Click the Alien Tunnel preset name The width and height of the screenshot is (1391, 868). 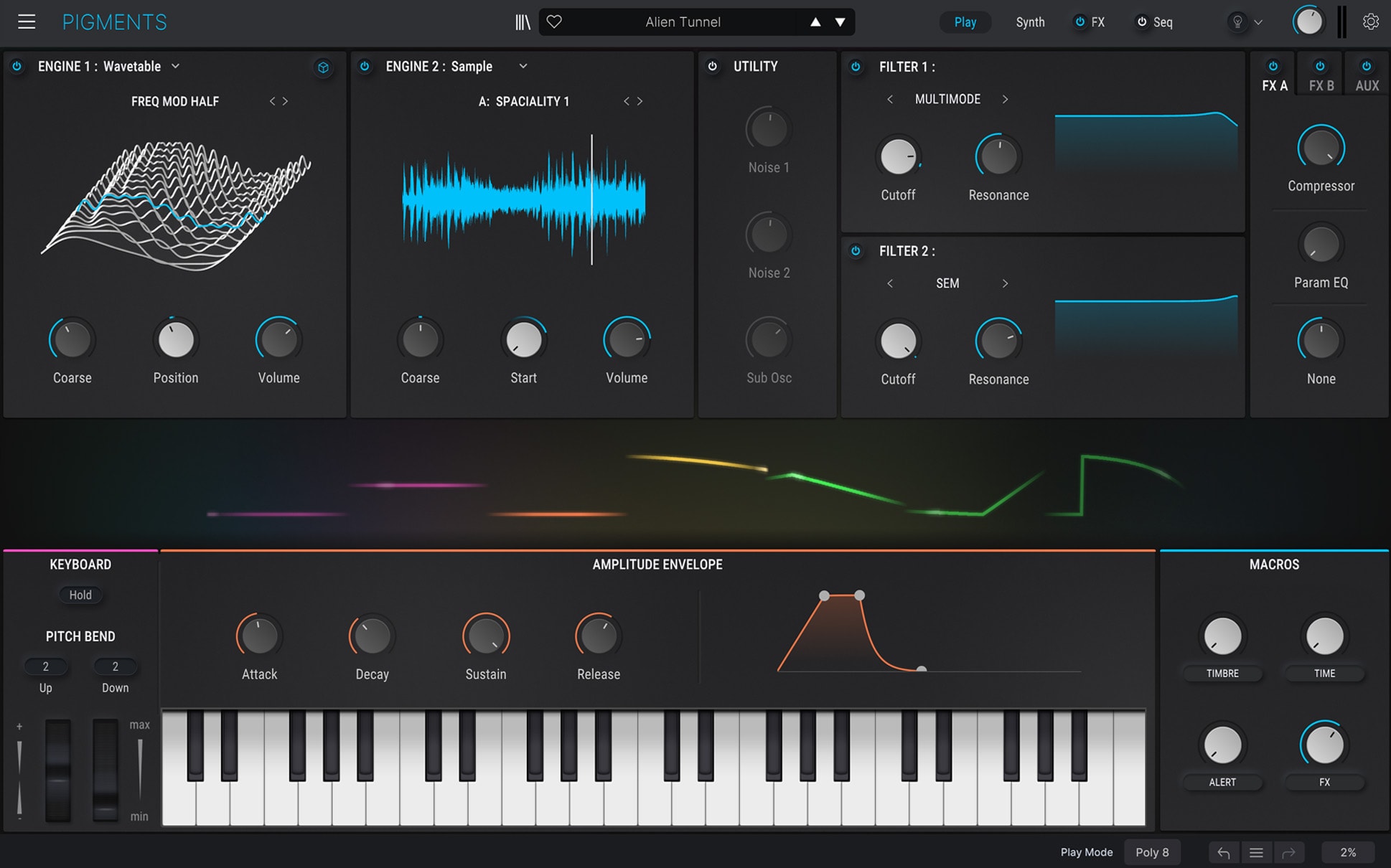(x=683, y=22)
